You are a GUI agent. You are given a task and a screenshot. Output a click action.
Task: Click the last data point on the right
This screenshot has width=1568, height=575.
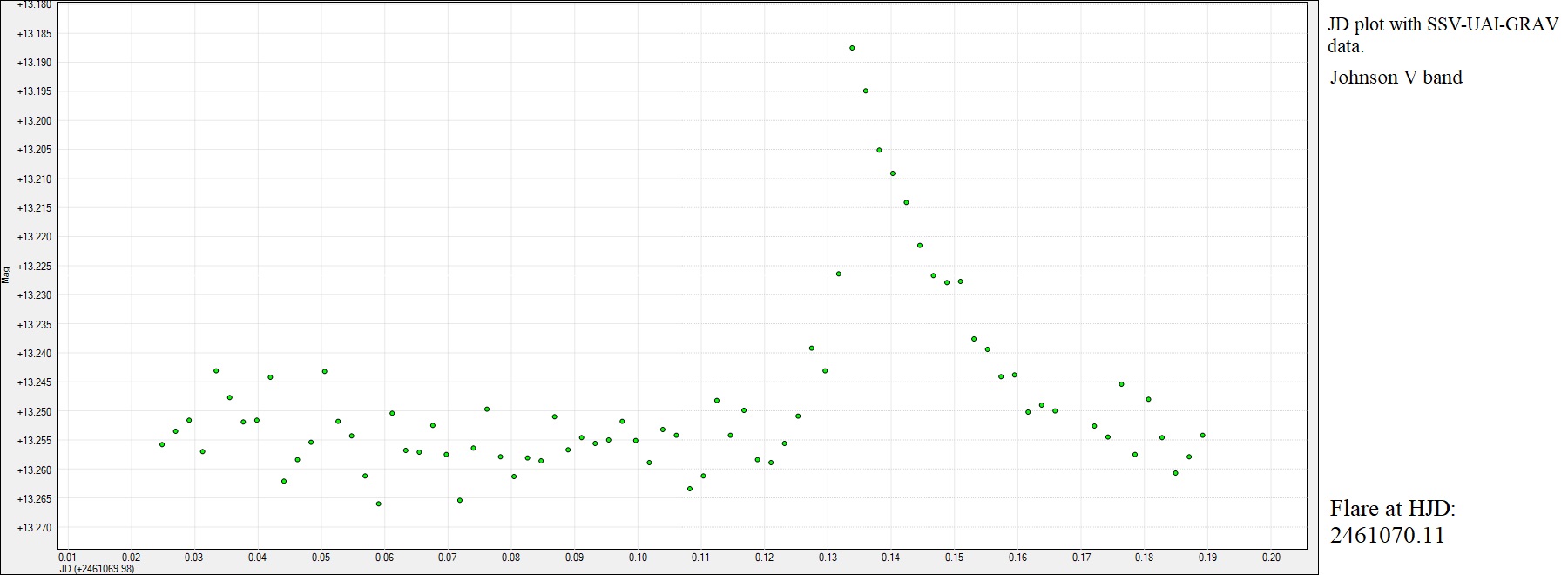click(1202, 435)
